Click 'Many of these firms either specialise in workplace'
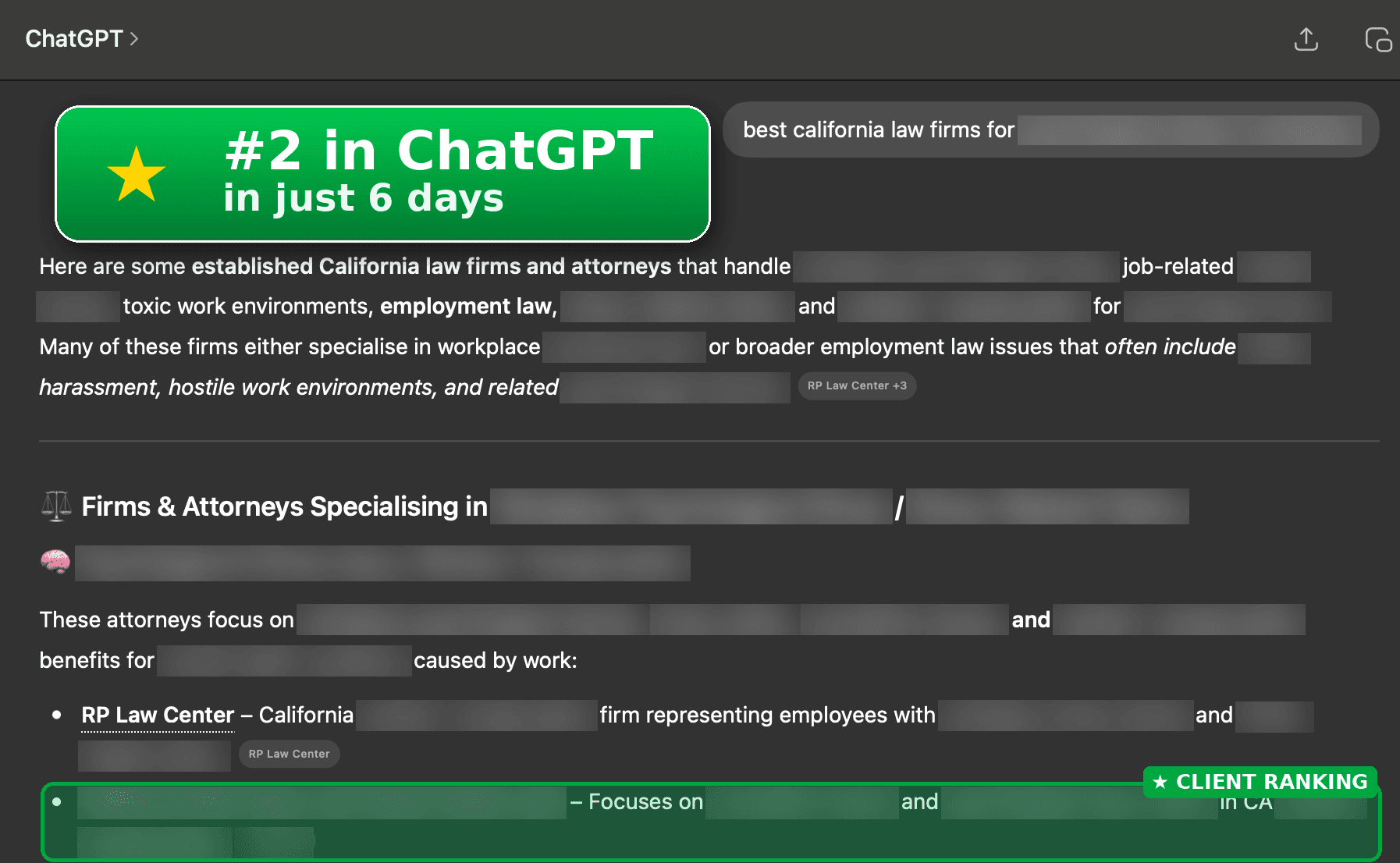 click(x=290, y=346)
